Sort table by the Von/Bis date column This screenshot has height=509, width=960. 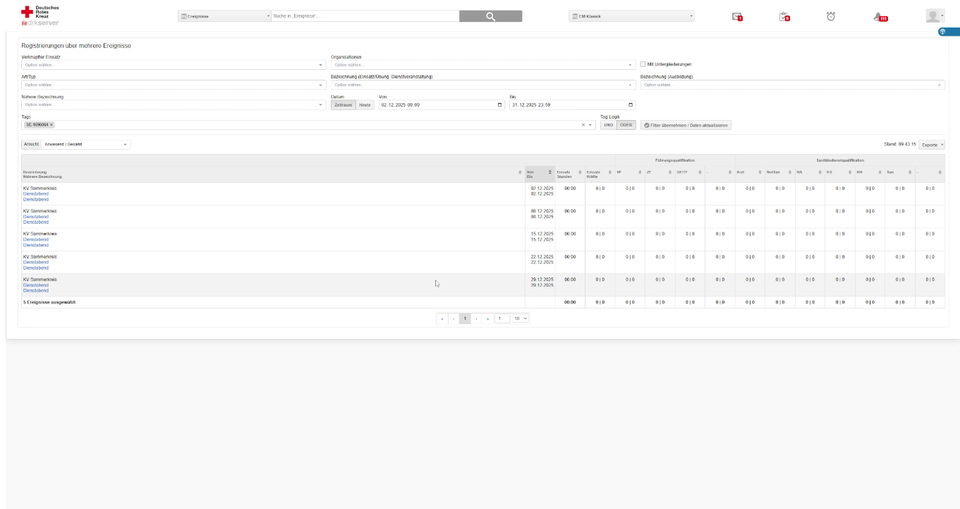click(539, 173)
